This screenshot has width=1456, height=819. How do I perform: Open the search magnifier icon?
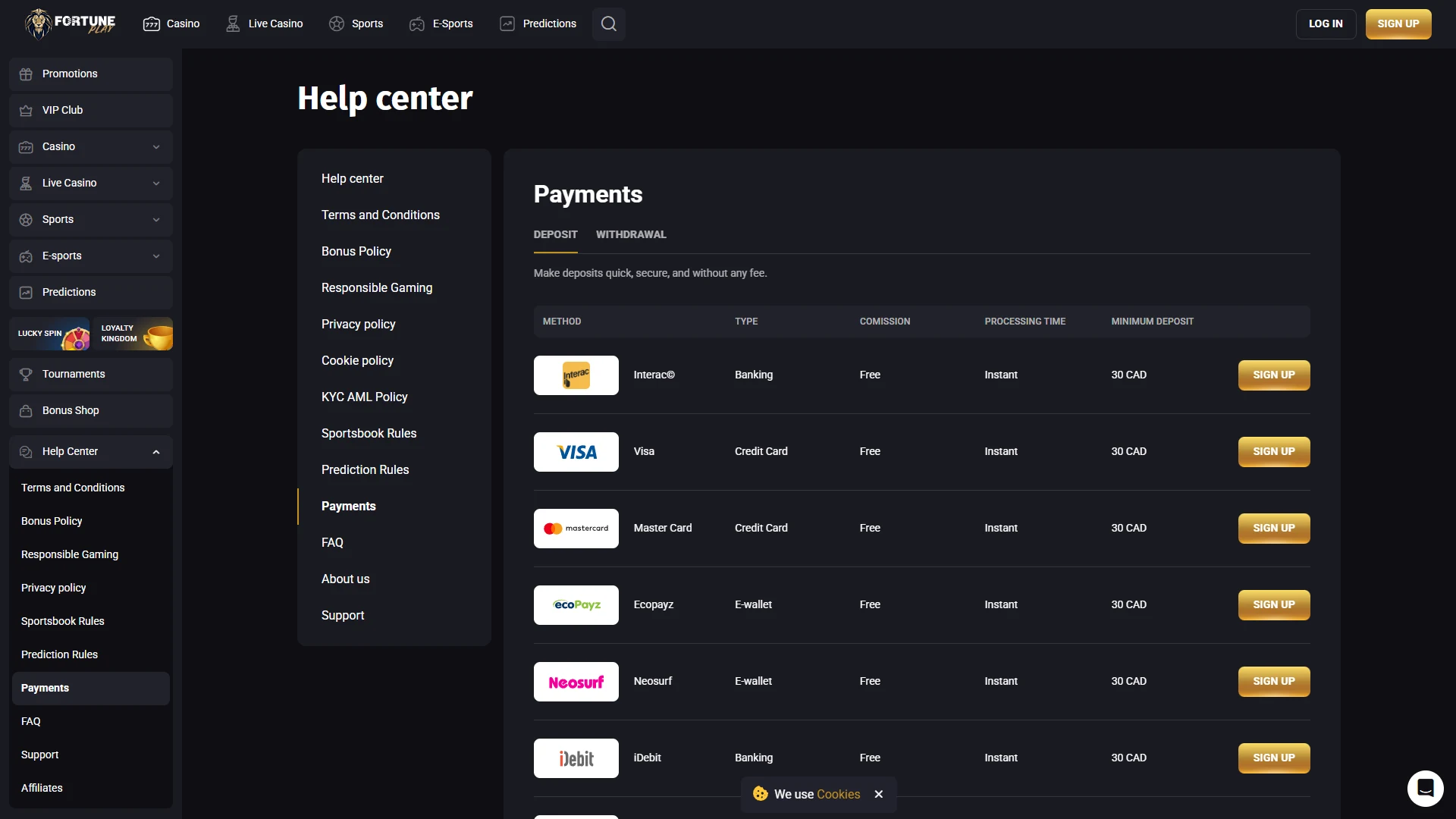tap(608, 24)
